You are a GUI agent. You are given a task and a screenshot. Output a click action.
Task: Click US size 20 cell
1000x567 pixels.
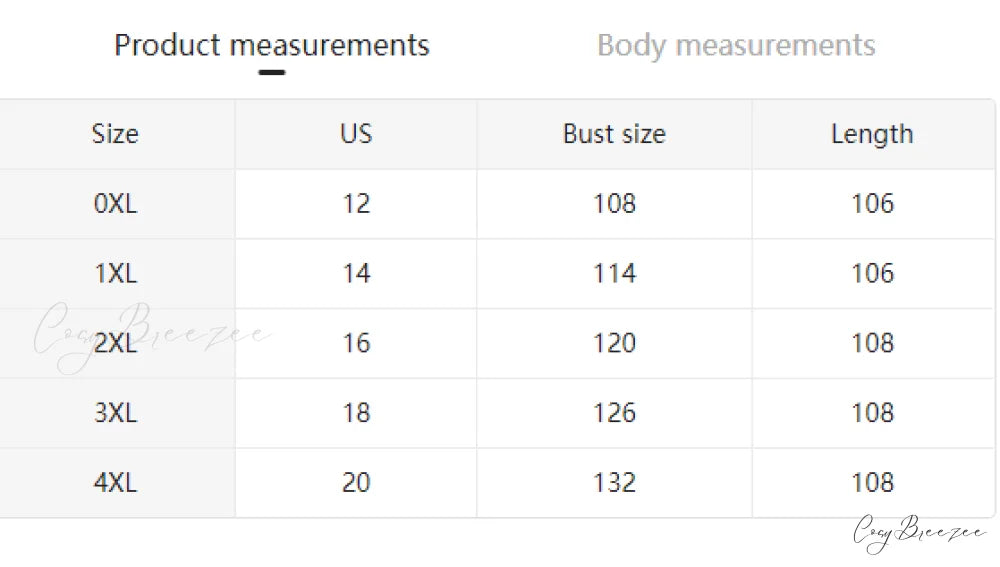pyautogui.click(x=356, y=483)
